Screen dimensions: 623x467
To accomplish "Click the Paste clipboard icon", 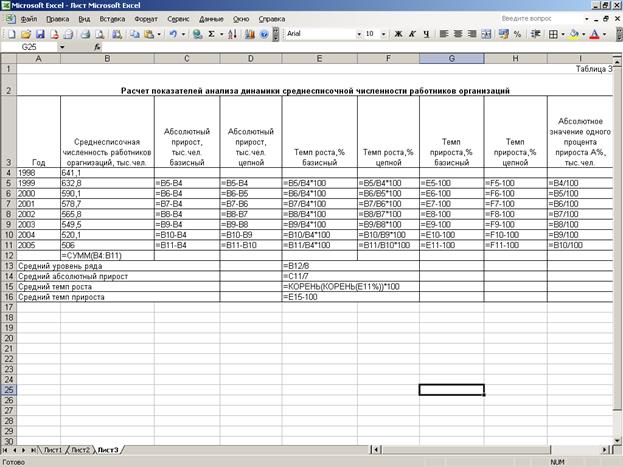I will pos(149,34).
